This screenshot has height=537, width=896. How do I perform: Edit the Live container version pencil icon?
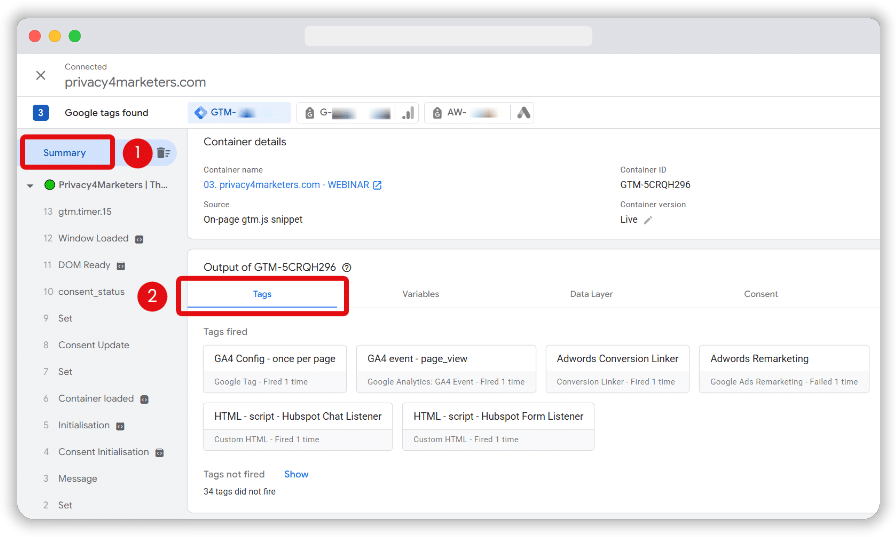click(648, 220)
